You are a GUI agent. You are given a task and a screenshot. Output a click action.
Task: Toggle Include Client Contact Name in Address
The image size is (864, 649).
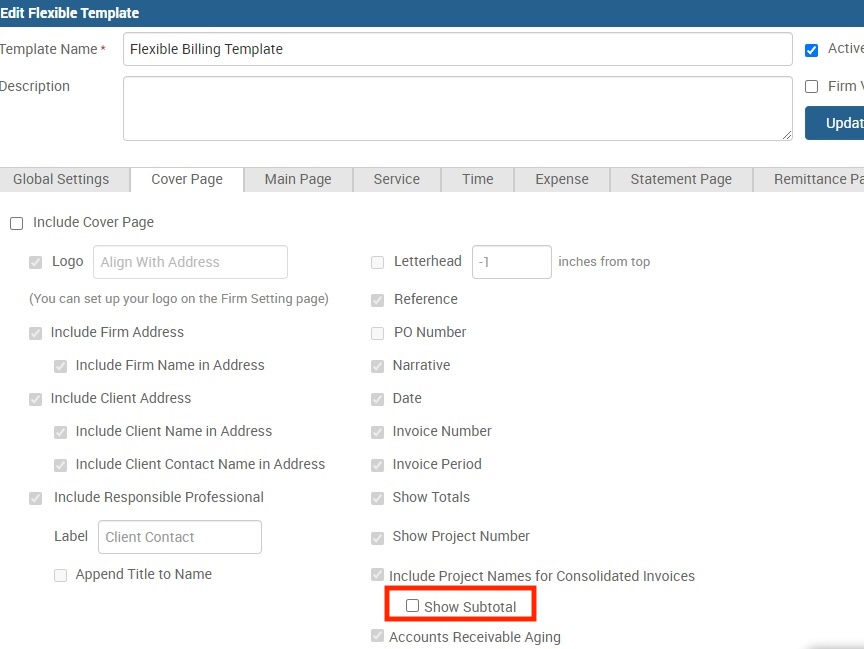click(60, 464)
